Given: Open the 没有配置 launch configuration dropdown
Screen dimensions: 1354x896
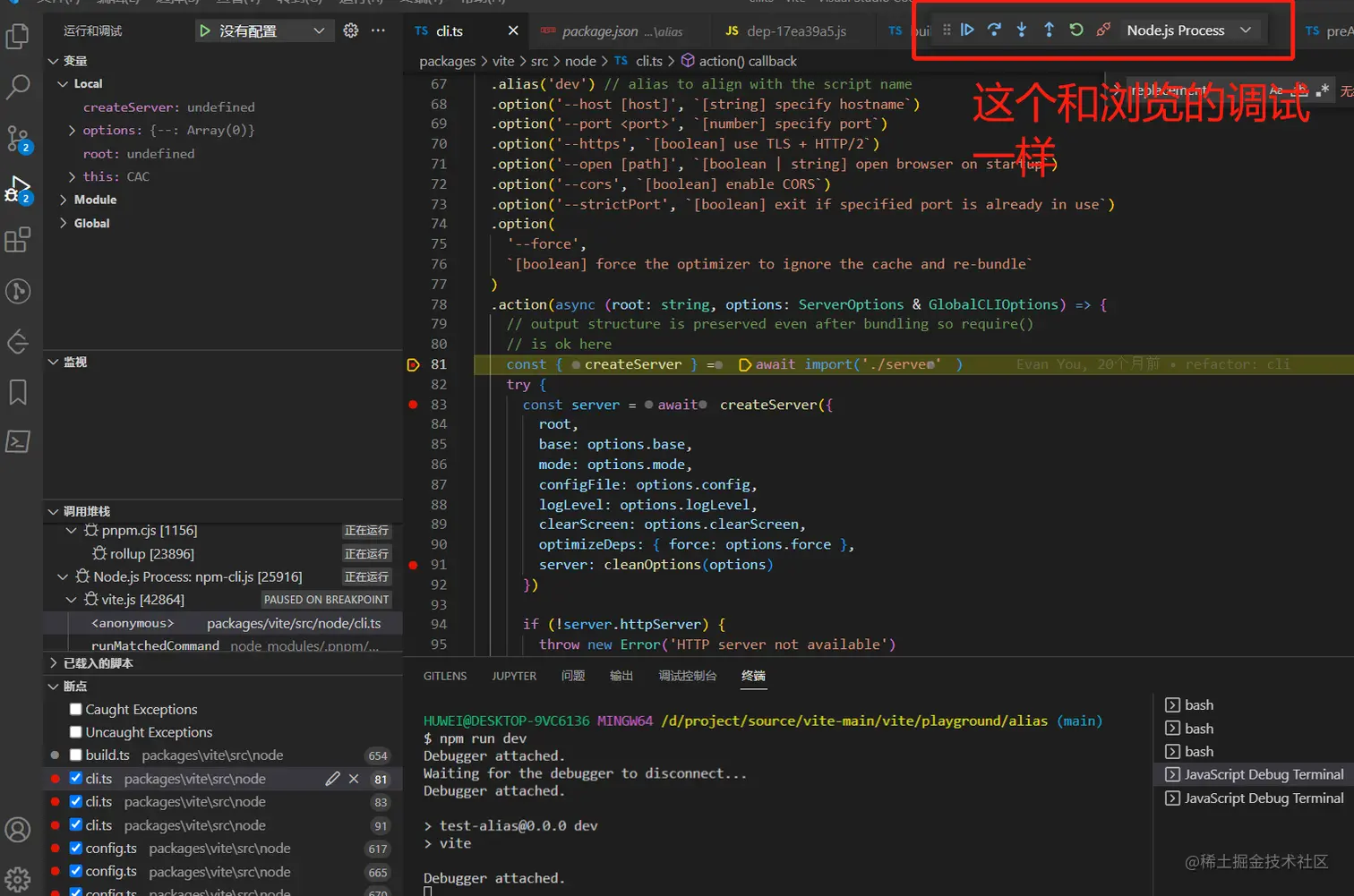Looking at the screenshot, I should 271,30.
